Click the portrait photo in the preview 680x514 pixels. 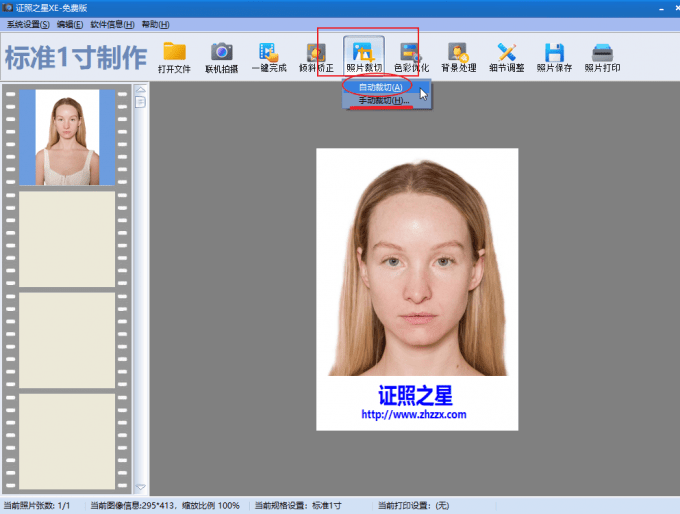(417, 289)
